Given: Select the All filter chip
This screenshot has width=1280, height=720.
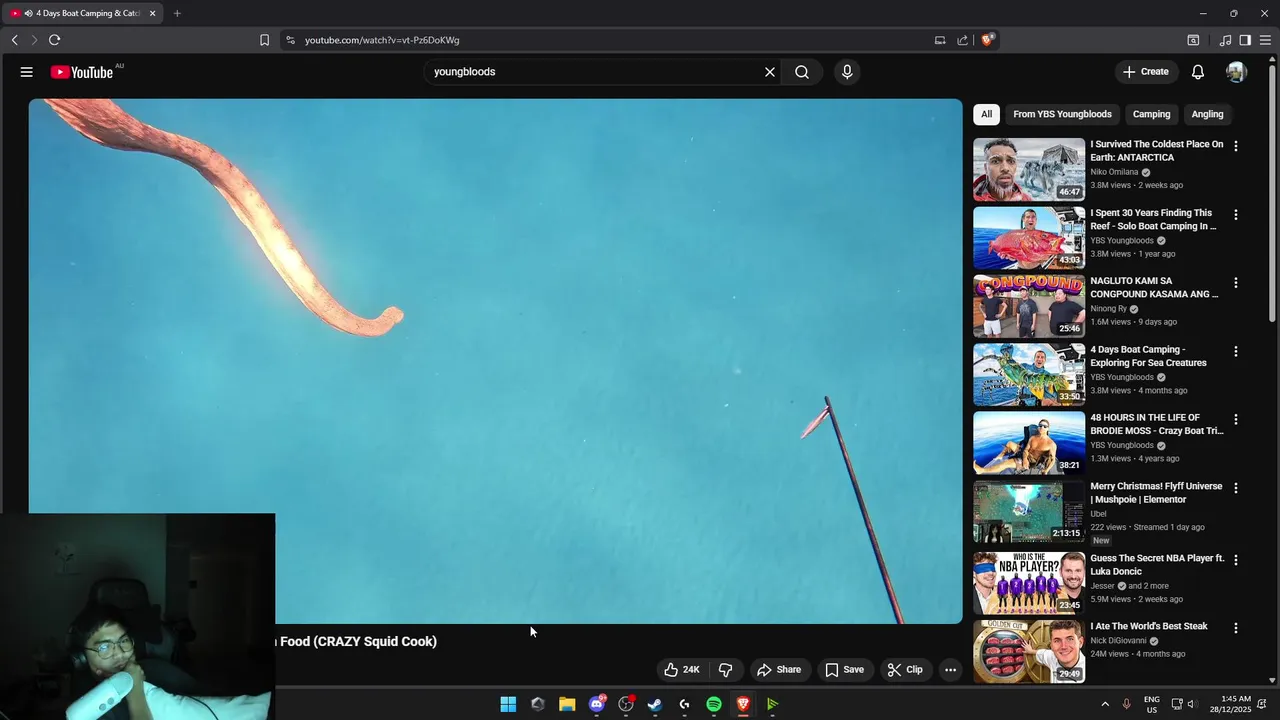Looking at the screenshot, I should pos(986,114).
